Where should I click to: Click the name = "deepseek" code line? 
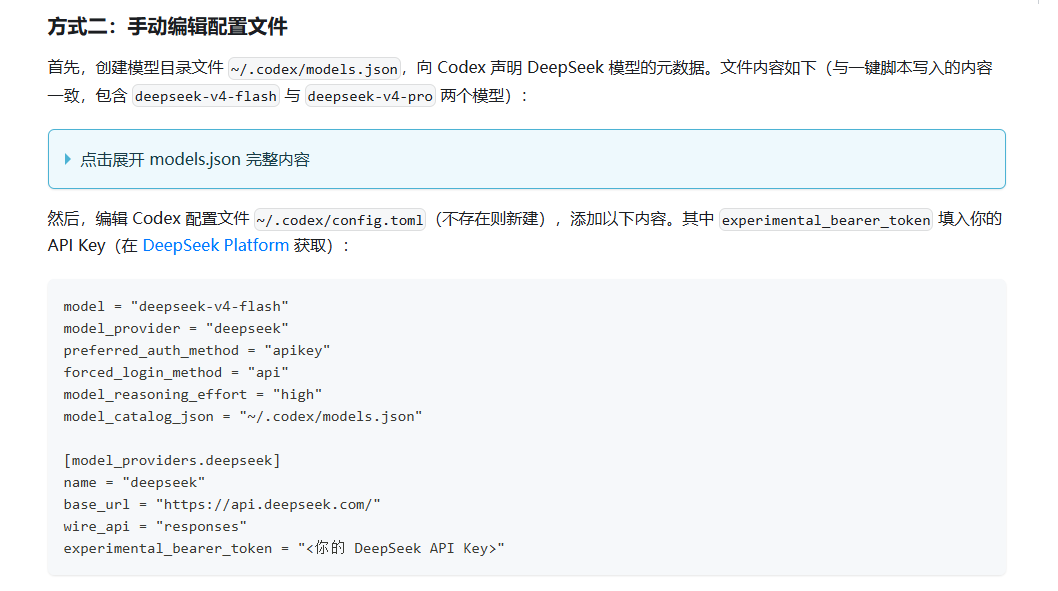[x=134, y=482]
